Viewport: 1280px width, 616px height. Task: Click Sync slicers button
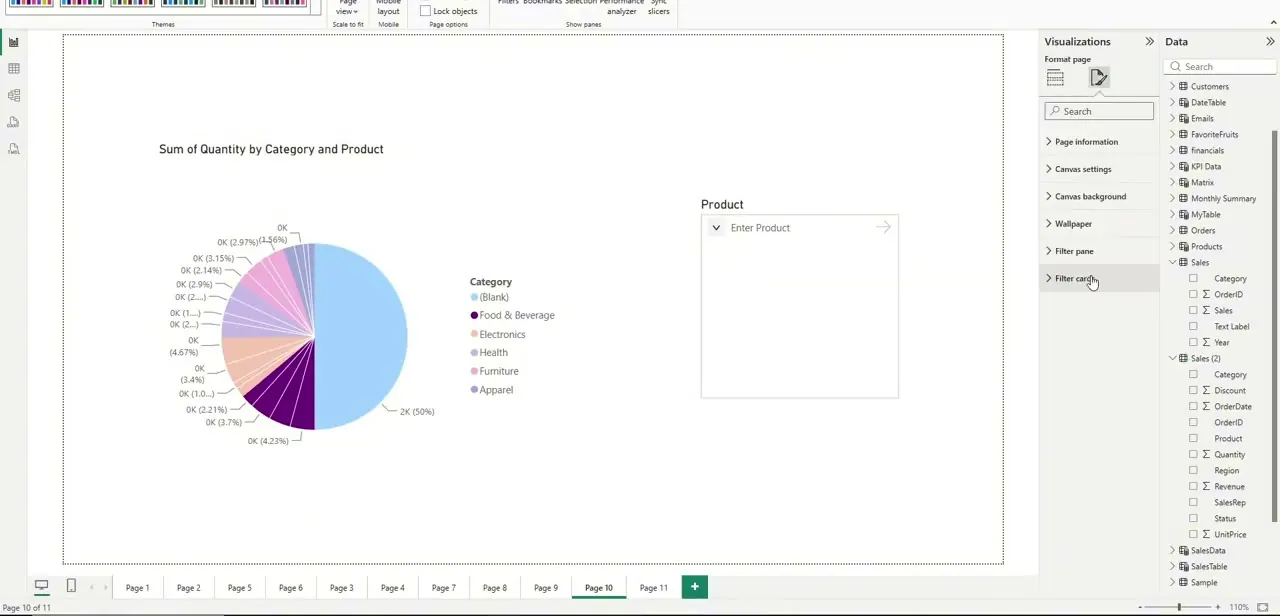coord(658,6)
